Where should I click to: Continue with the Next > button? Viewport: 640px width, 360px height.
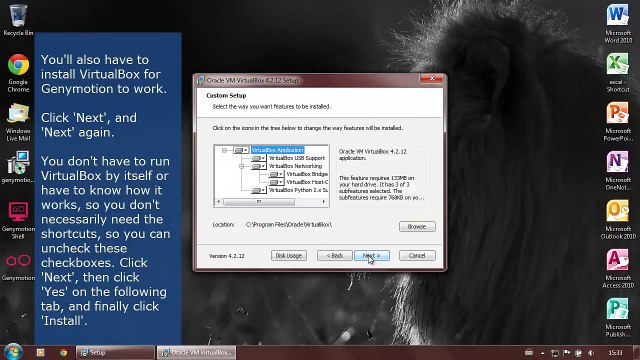tap(372, 256)
